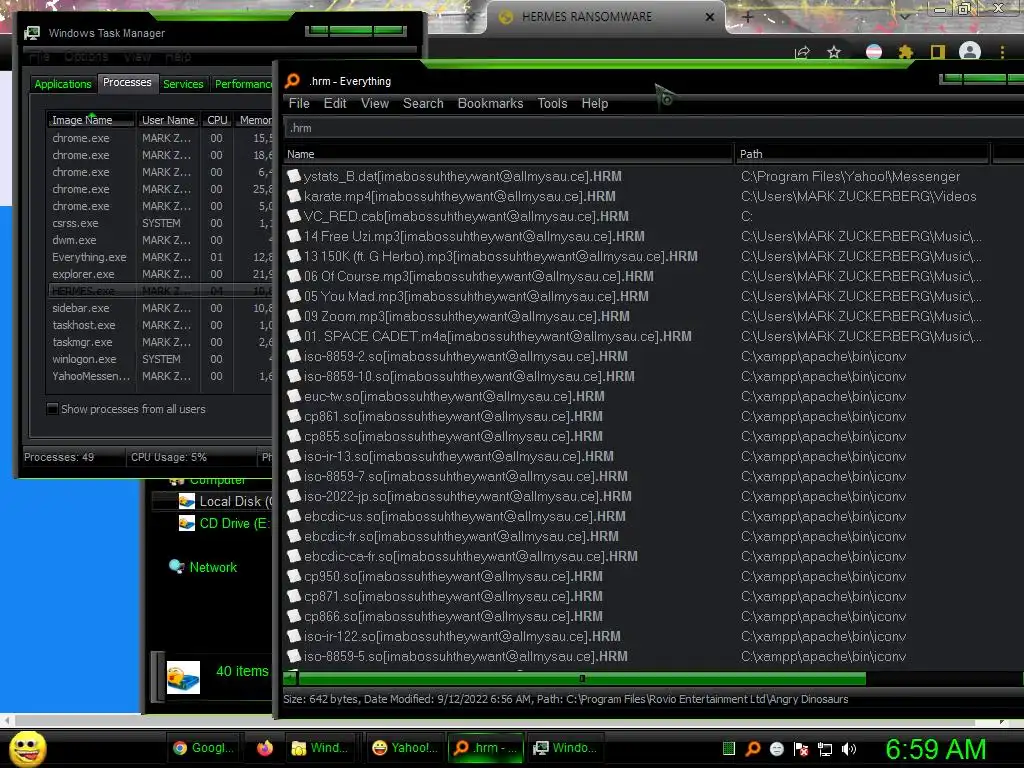Click the Everything search tray icon
The height and width of the screenshot is (768, 1024).
tap(753, 748)
